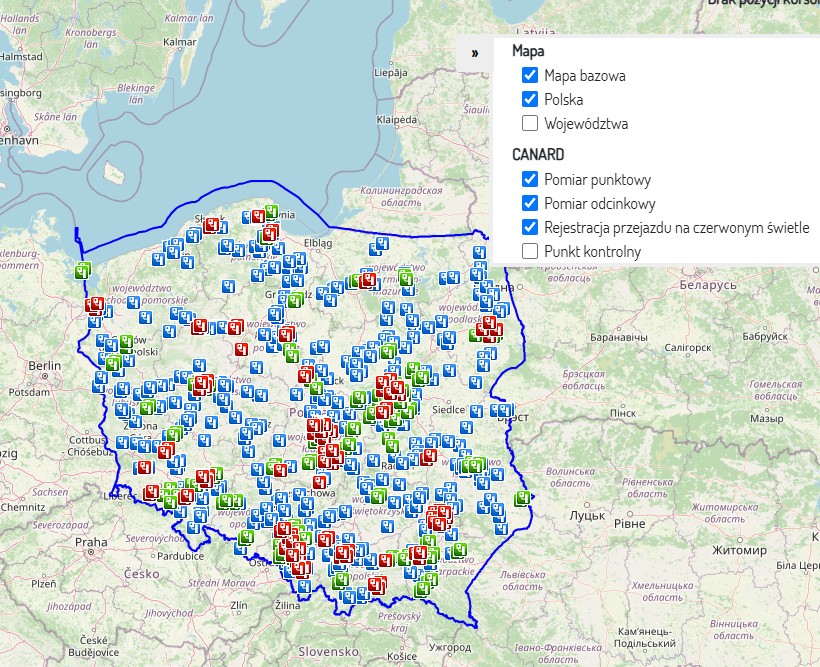The image size is (820, 667).
Task: Click green marker cluster at lubelskie label
Action: pyautogui.click(x=473, y=465)
